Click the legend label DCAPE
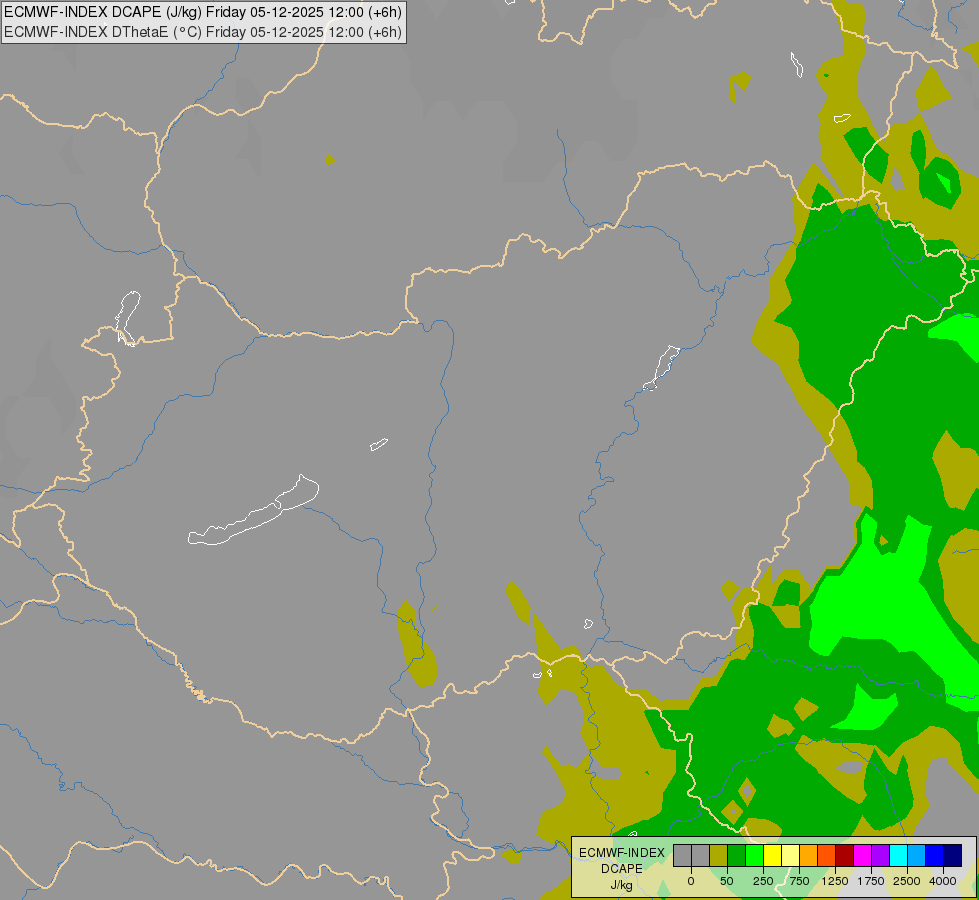979x900 pixels. click(x=622, y=869)
